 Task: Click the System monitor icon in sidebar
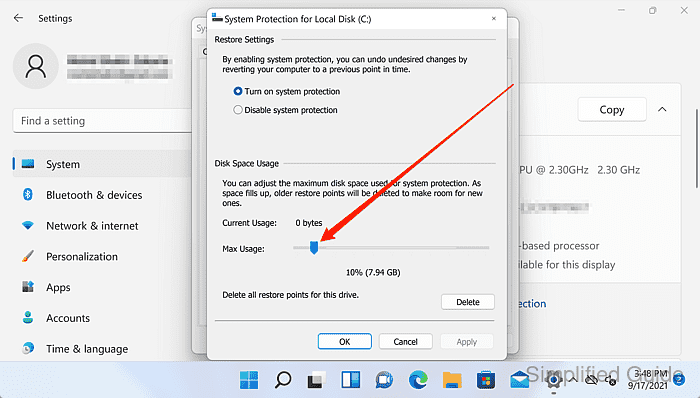click(28, 164)
